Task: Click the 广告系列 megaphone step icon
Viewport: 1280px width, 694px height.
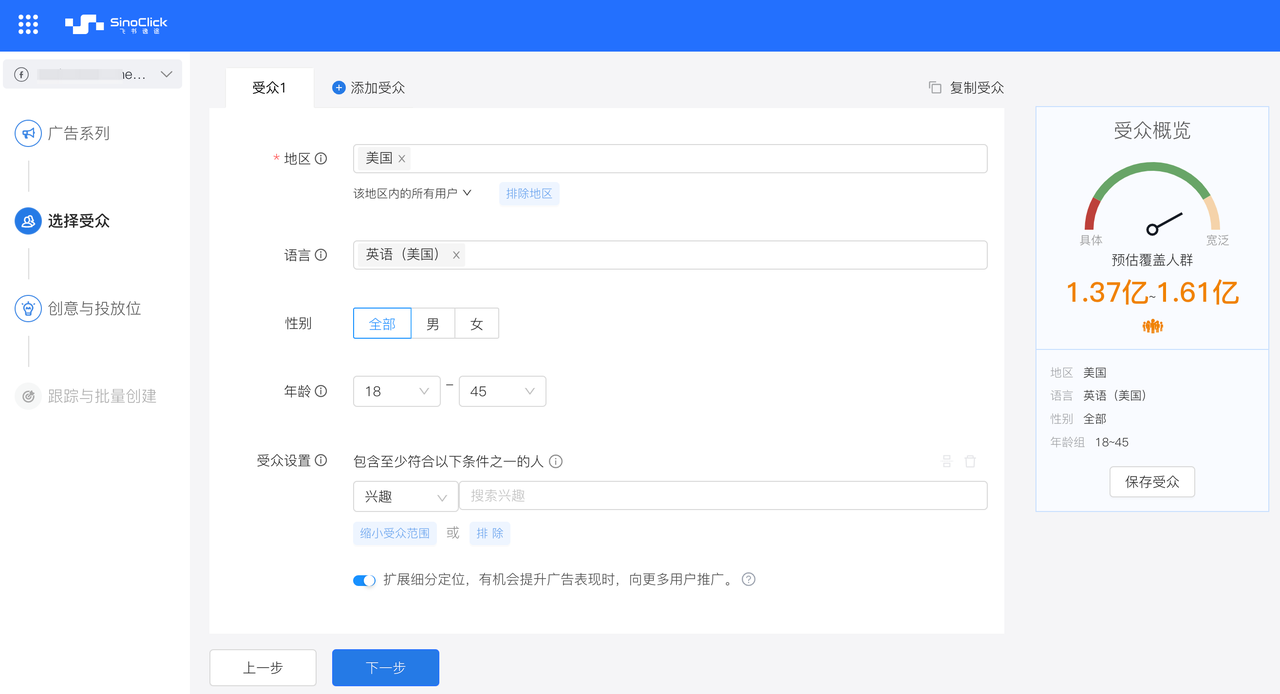Action: tap(28, 133)
